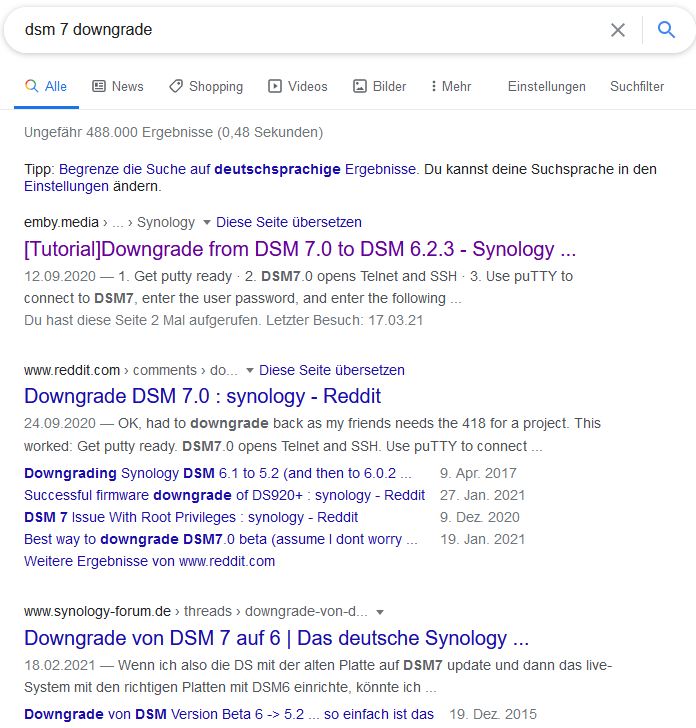The width and height of the screenshot is (696, 728).
Task: Click 'Weitere Ergebnisse von www.reddit.com'
Action: [x=150, y=561]
